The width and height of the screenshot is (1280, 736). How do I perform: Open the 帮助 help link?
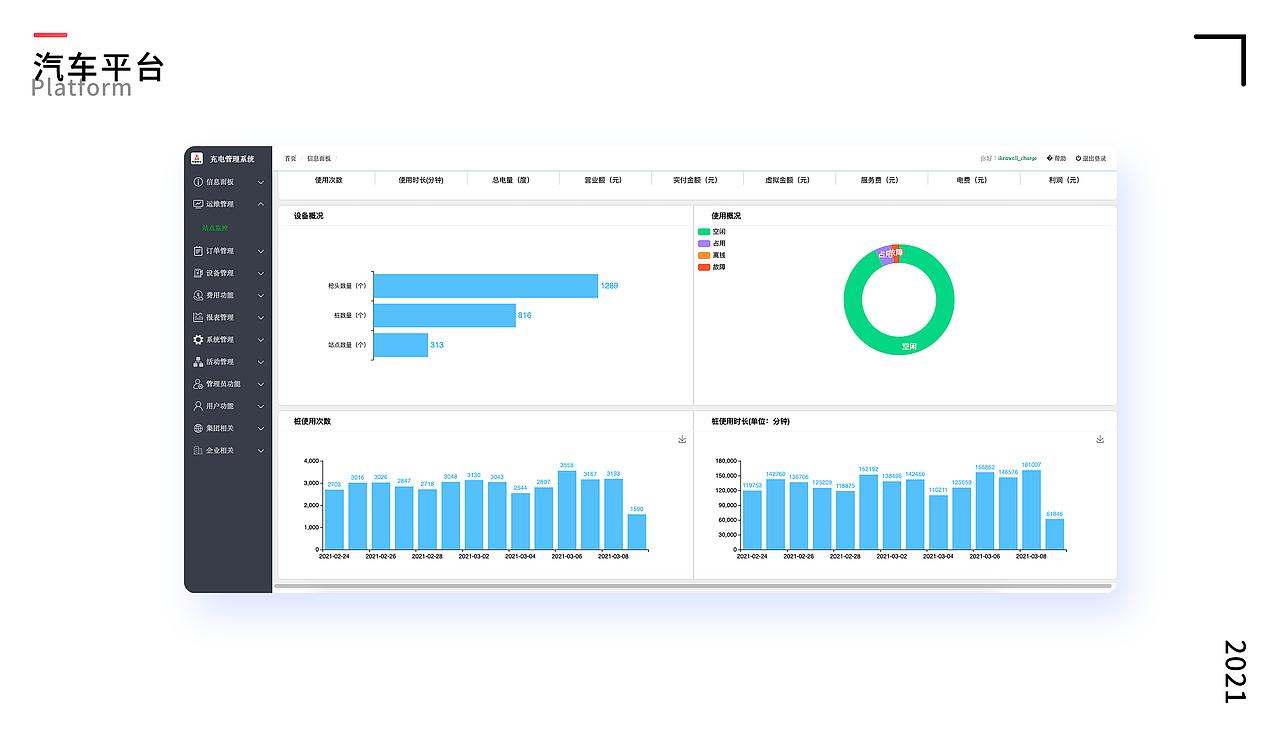[1060, 158]
